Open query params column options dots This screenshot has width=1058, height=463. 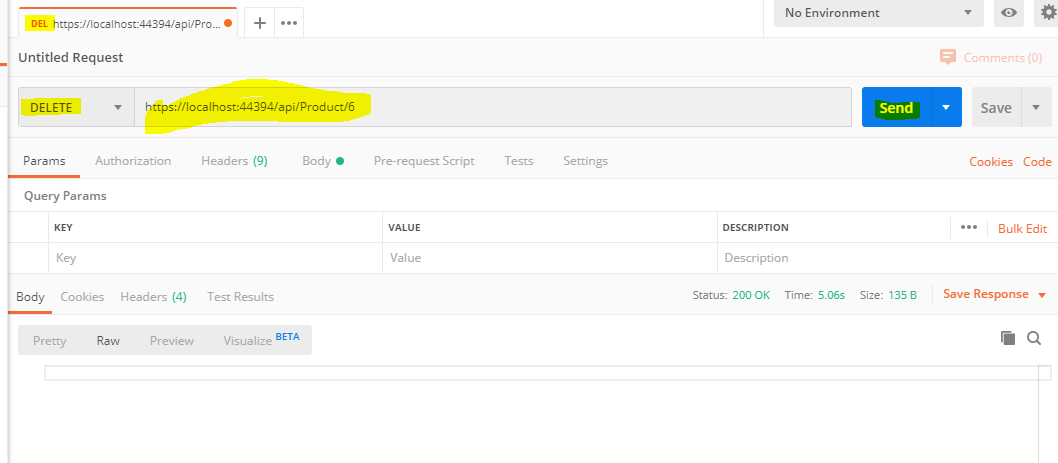pos(969,227)
